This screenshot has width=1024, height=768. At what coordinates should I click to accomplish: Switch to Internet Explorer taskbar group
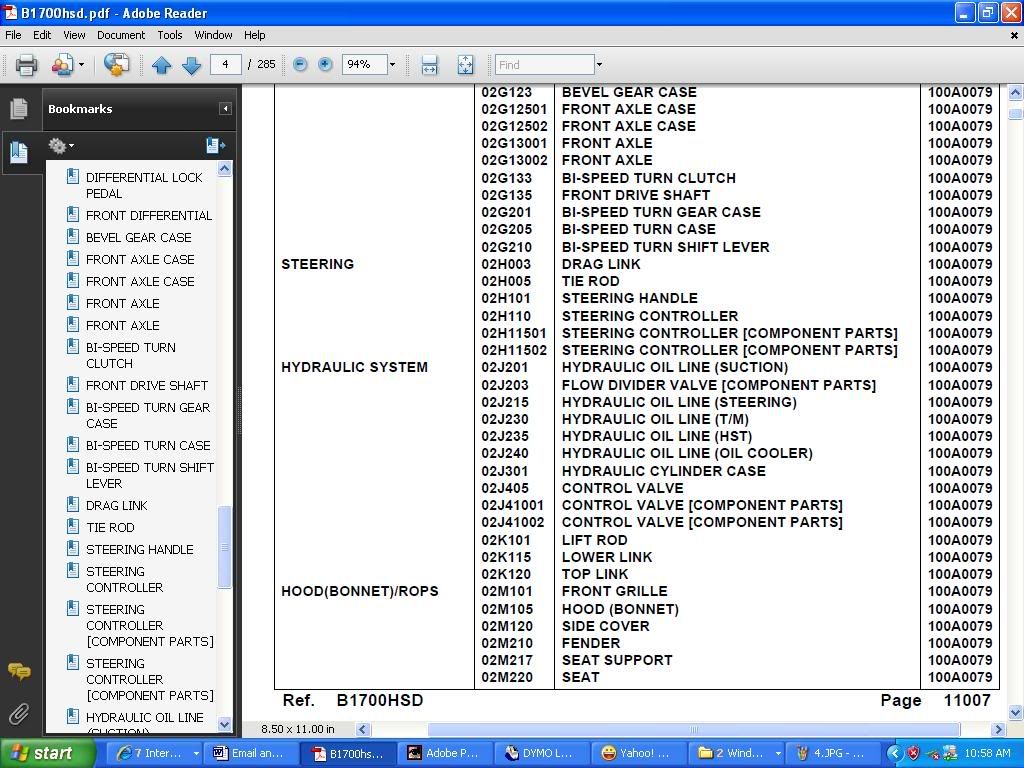pyautogui.click(x=155, y=754)
